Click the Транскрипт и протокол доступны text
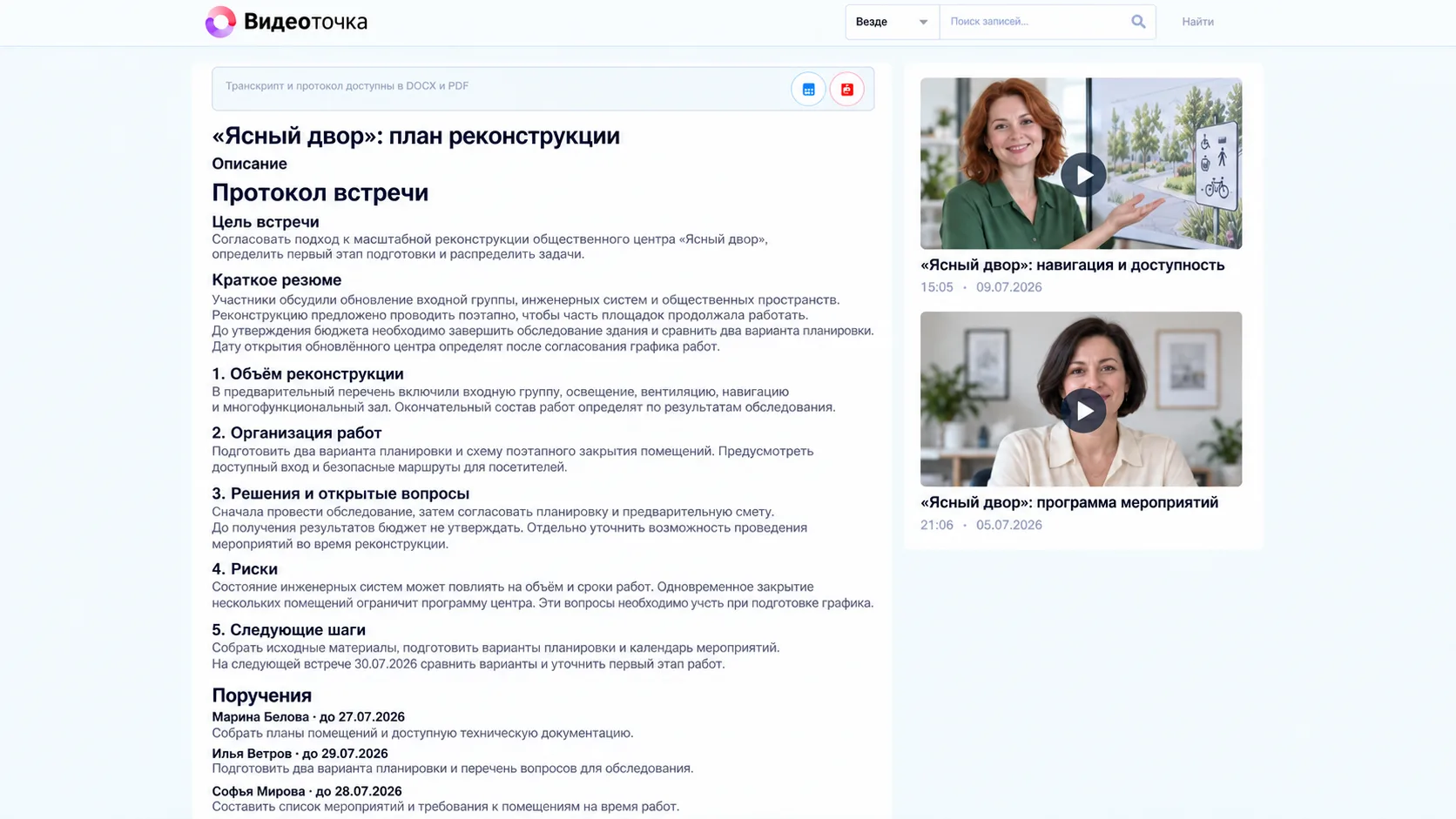1456x819 pixels. tap(347, 86)
